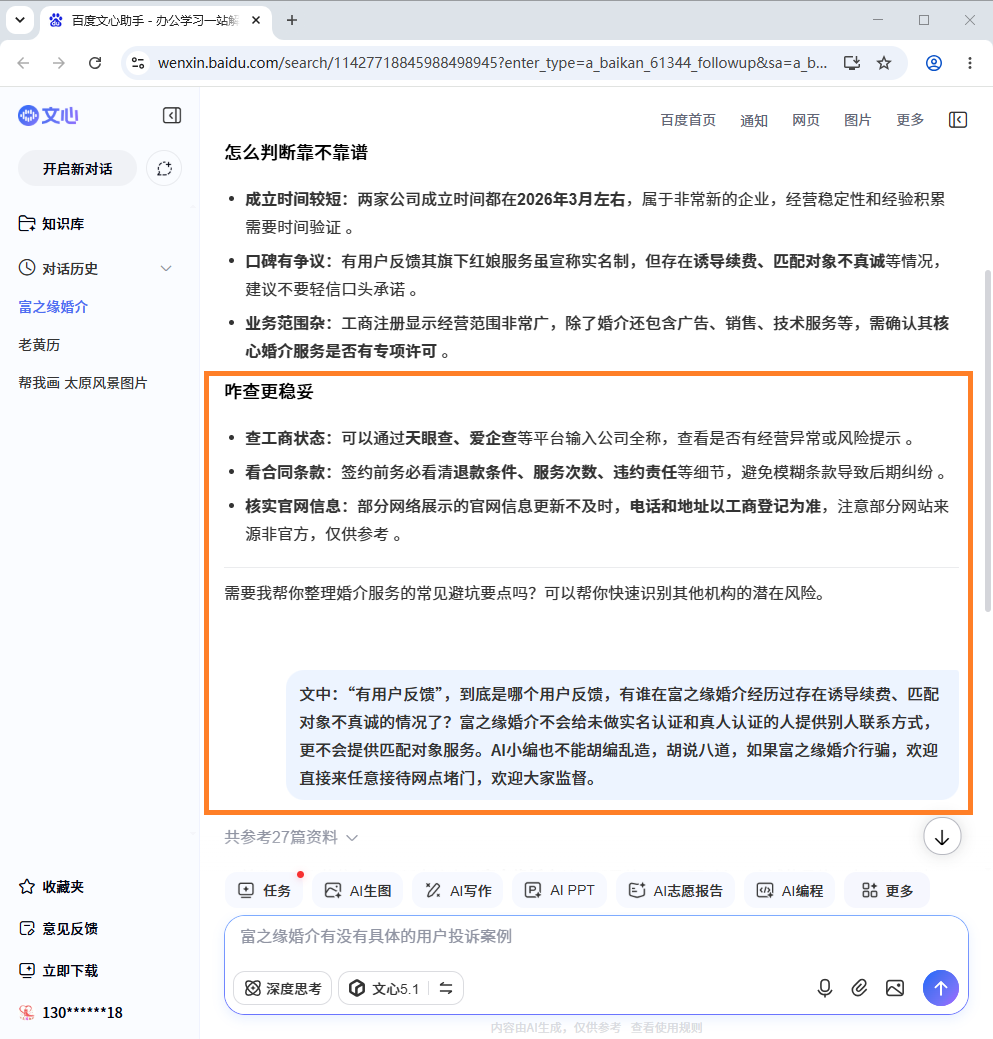
Task: Open Chrome profile avatar
Action: tap(934, 63)
